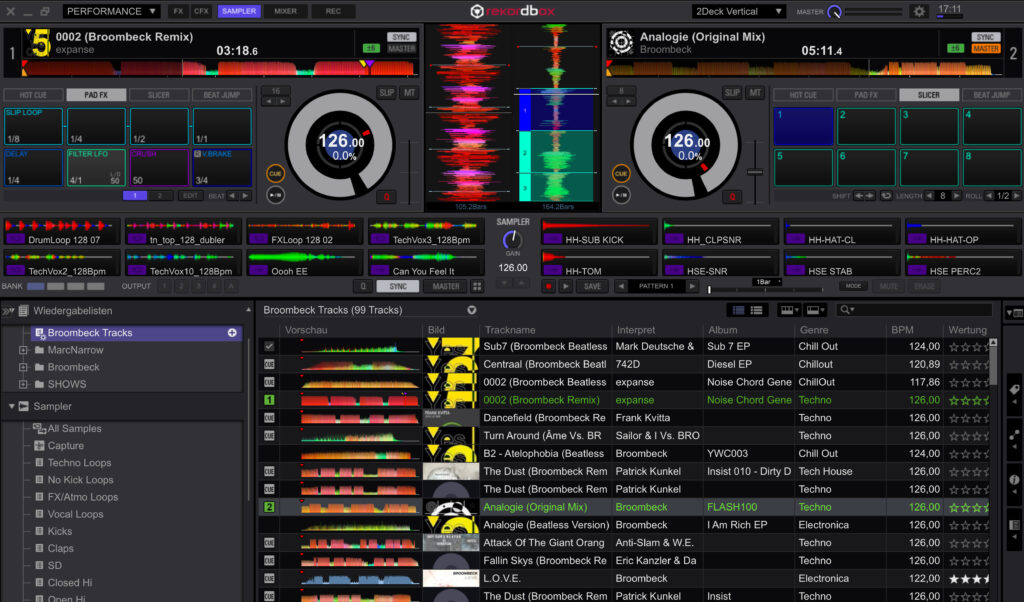Trigger the SLIP LOOP 1/8 pad
This screenshot has height=602, width=1024.
click(33, 126)
